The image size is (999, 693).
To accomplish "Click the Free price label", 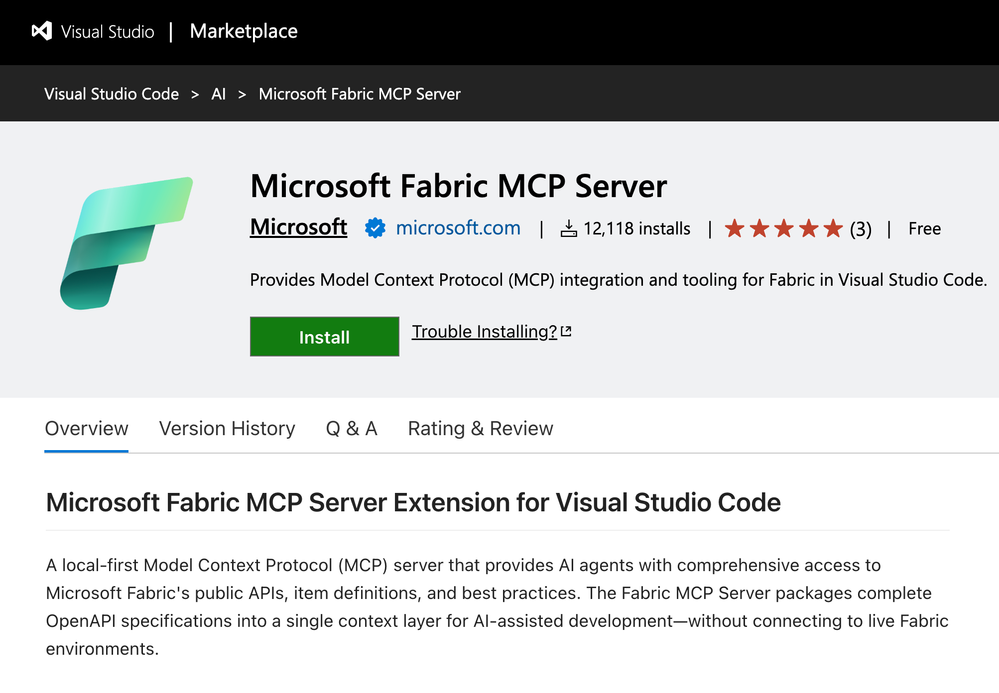I will point(924,229).
